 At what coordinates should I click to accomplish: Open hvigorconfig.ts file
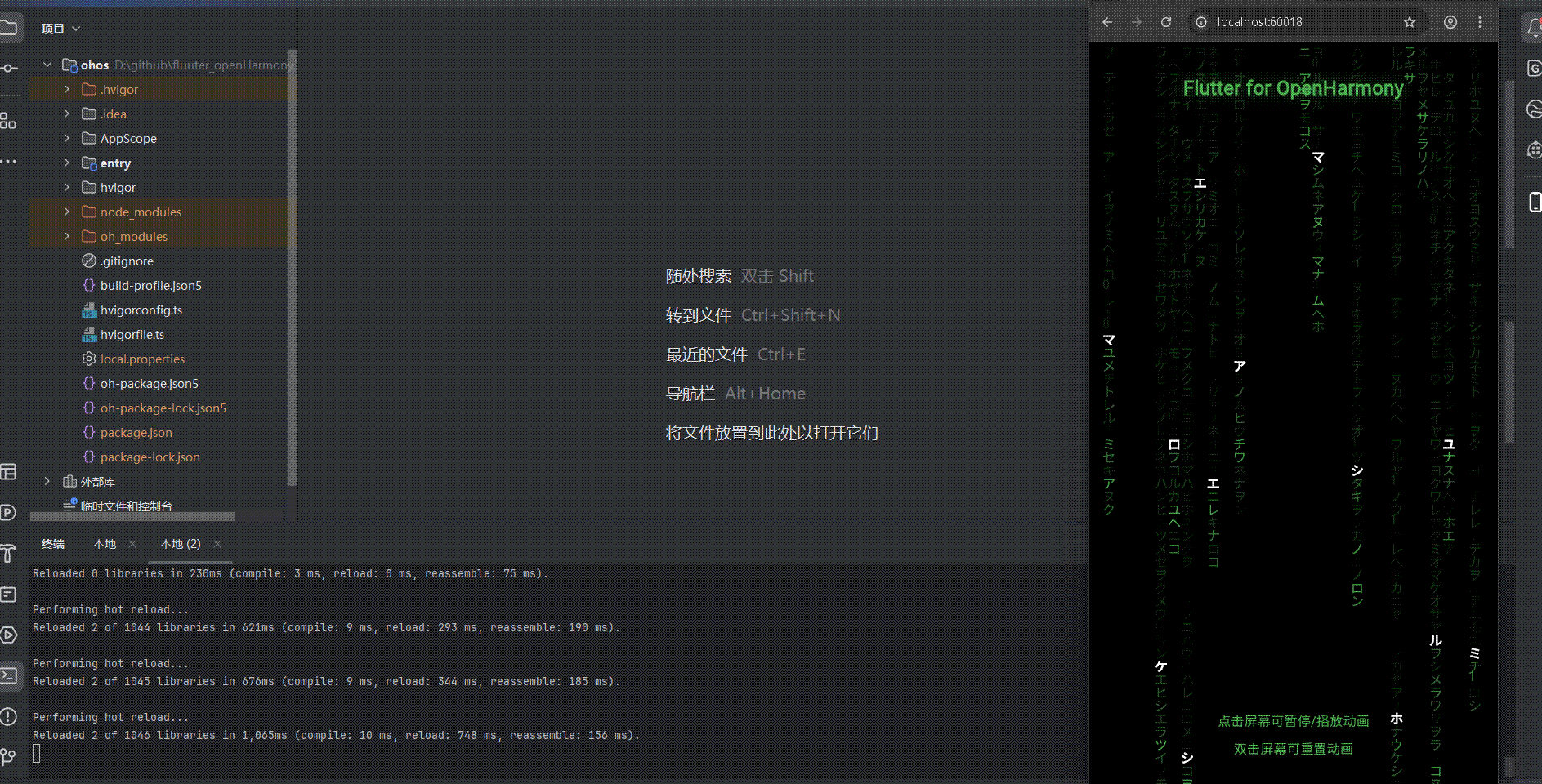coord(141,310)
